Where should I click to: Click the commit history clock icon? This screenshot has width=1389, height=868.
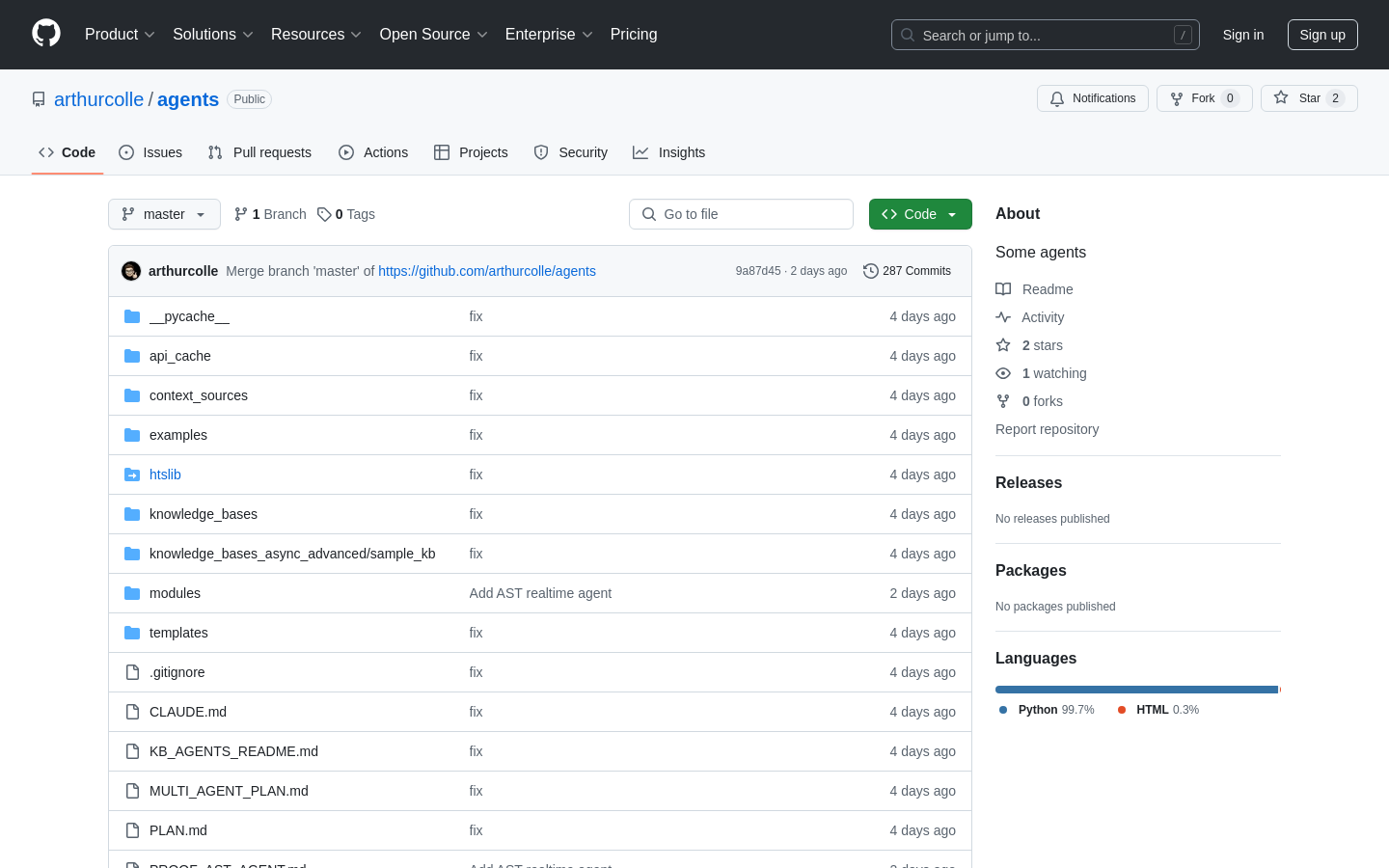[x=871, y=271]
